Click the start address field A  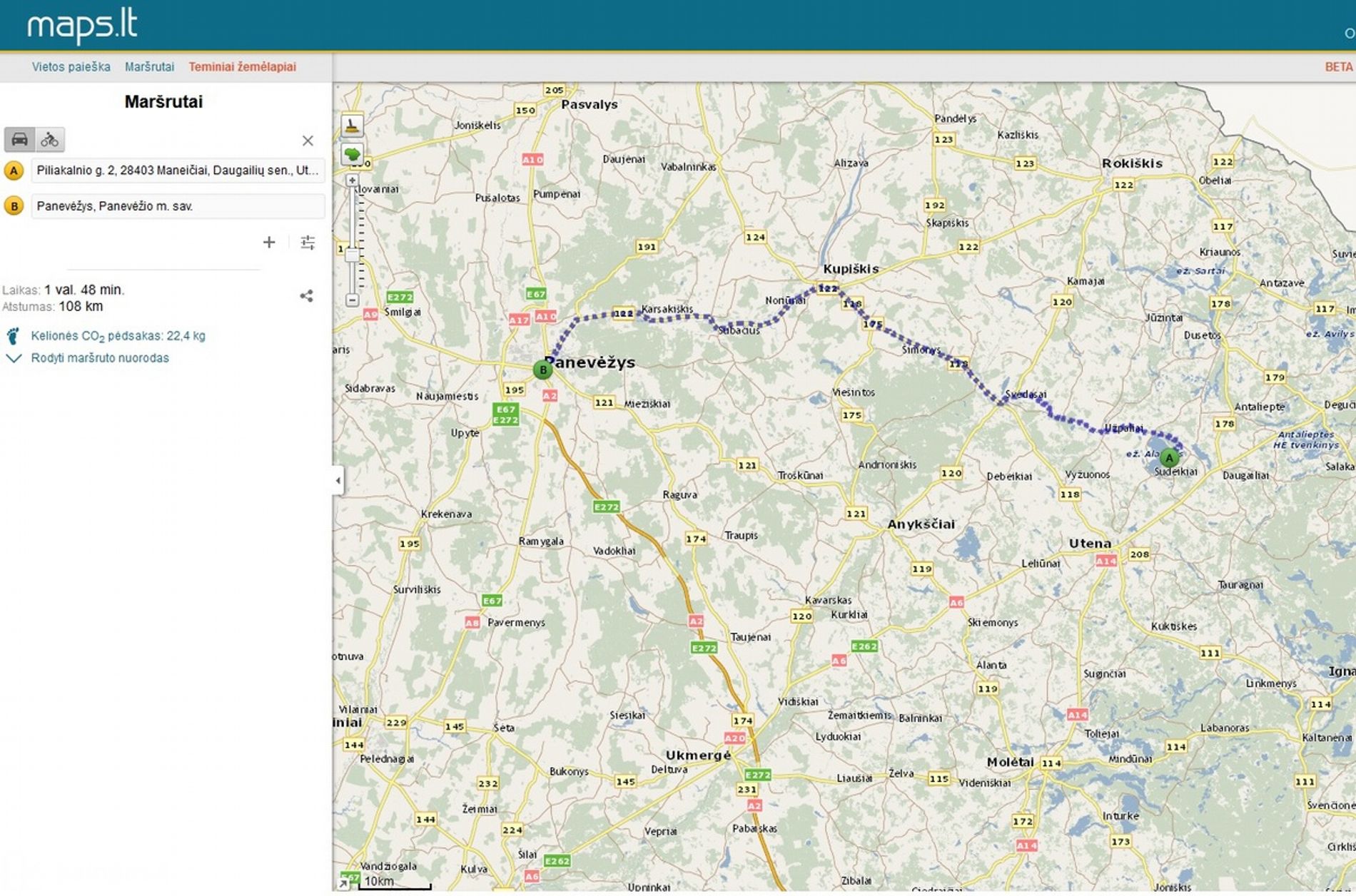click(177, 170)
